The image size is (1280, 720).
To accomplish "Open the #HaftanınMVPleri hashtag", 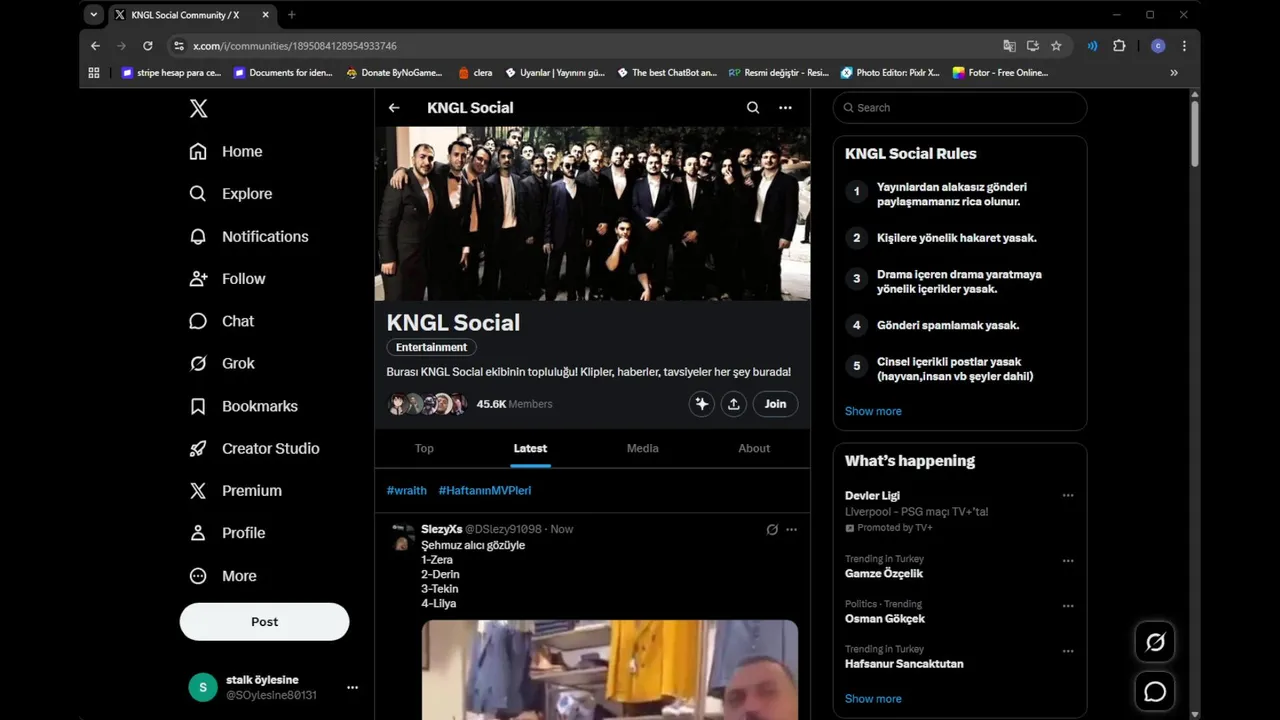I will coord(485,491).
